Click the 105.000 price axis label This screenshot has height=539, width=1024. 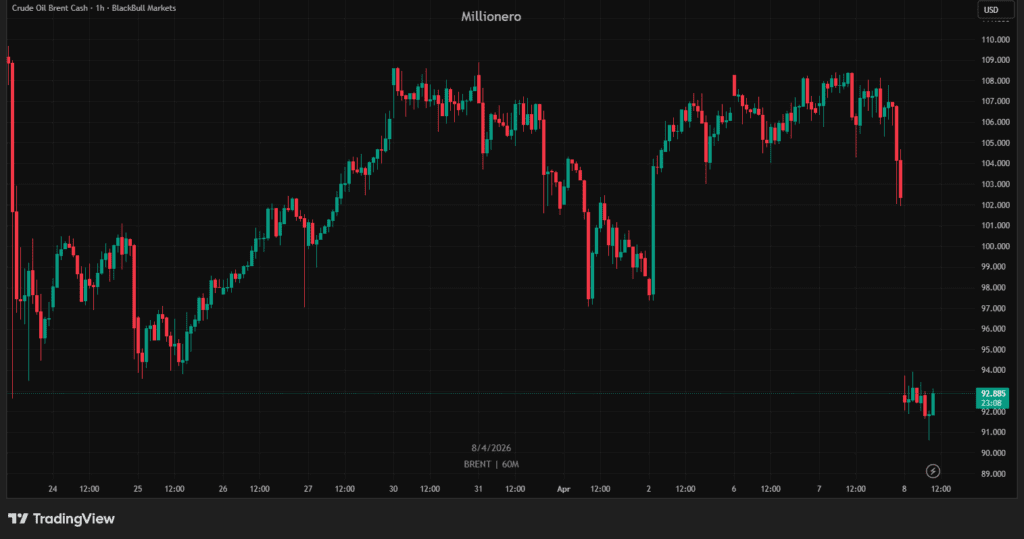coord(994,143)
